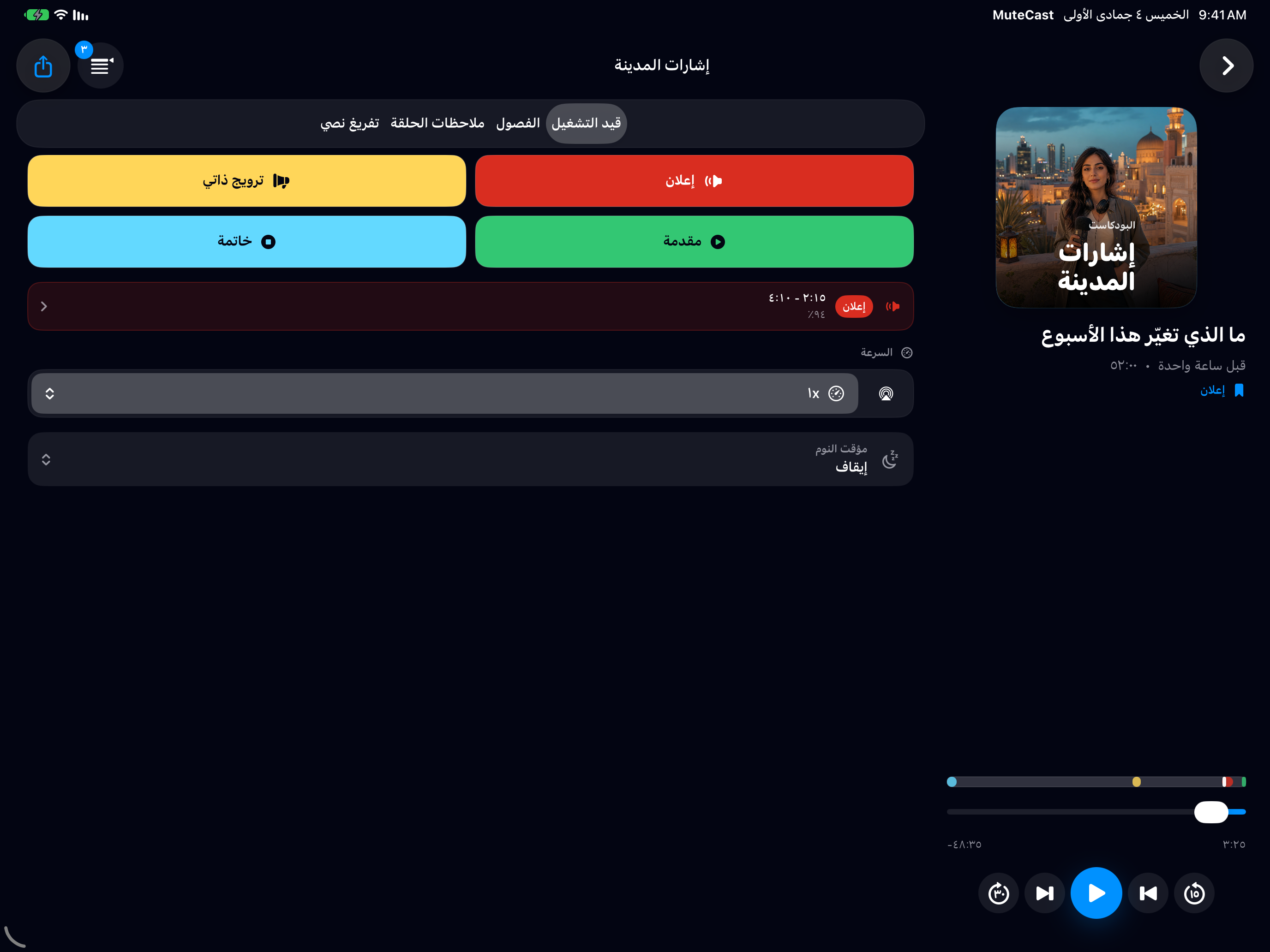Skip back 15 seconds
Image resolution: width=1270 pixels, height=952 pixels.
[1194, 893]
